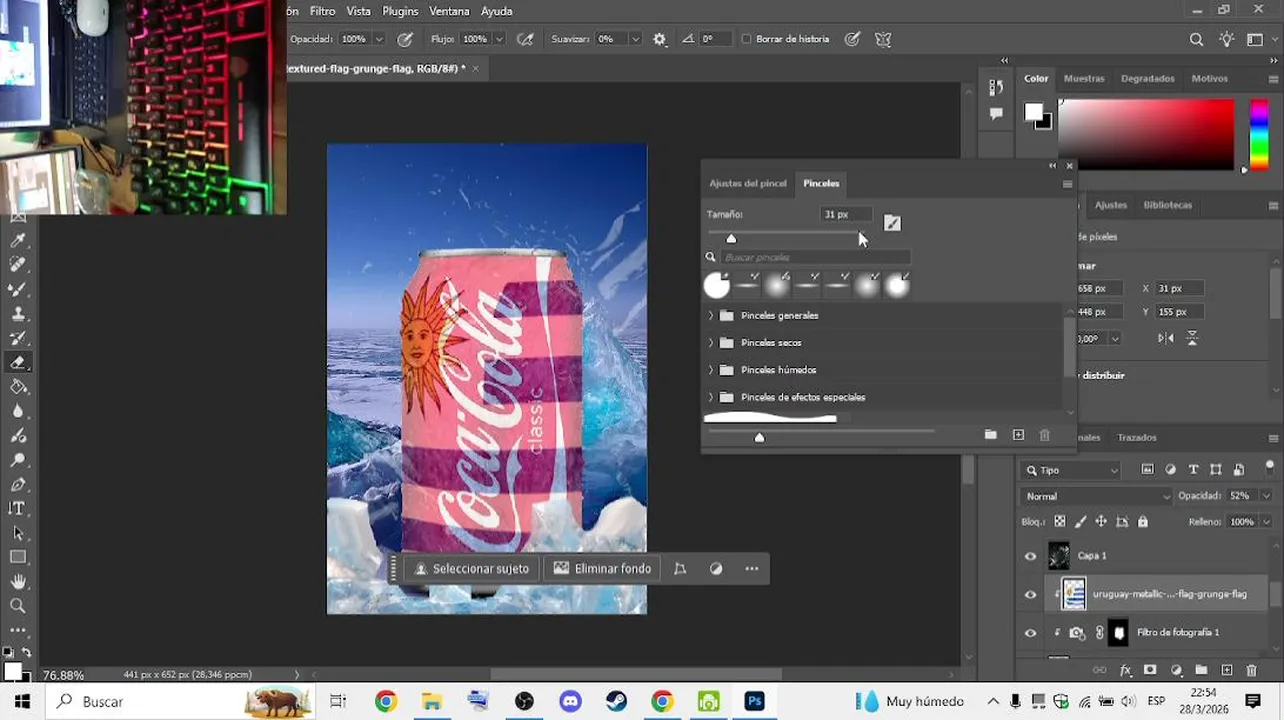Open the Flujo dropdown arrow
1284x720 pixels.
(x=497, y=39)
